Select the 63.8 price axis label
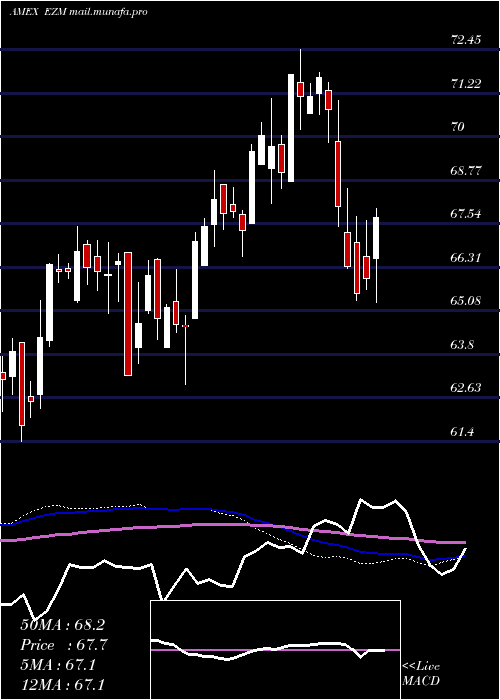Viewport: 500px width, 700px height. (462, 345)
